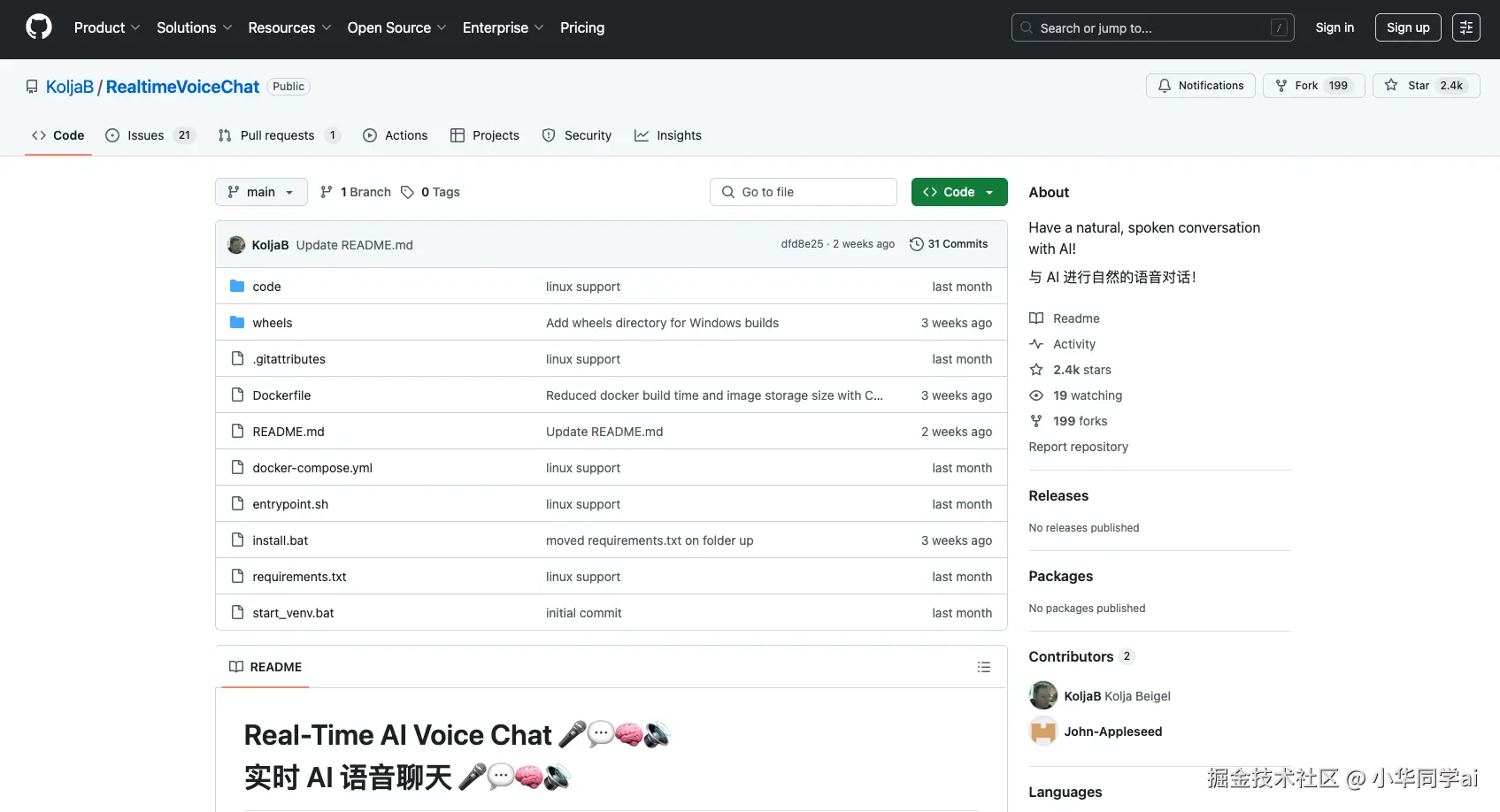
Task: Click the file icon beside requirements.txt
Action: click(x=237, y=576)
